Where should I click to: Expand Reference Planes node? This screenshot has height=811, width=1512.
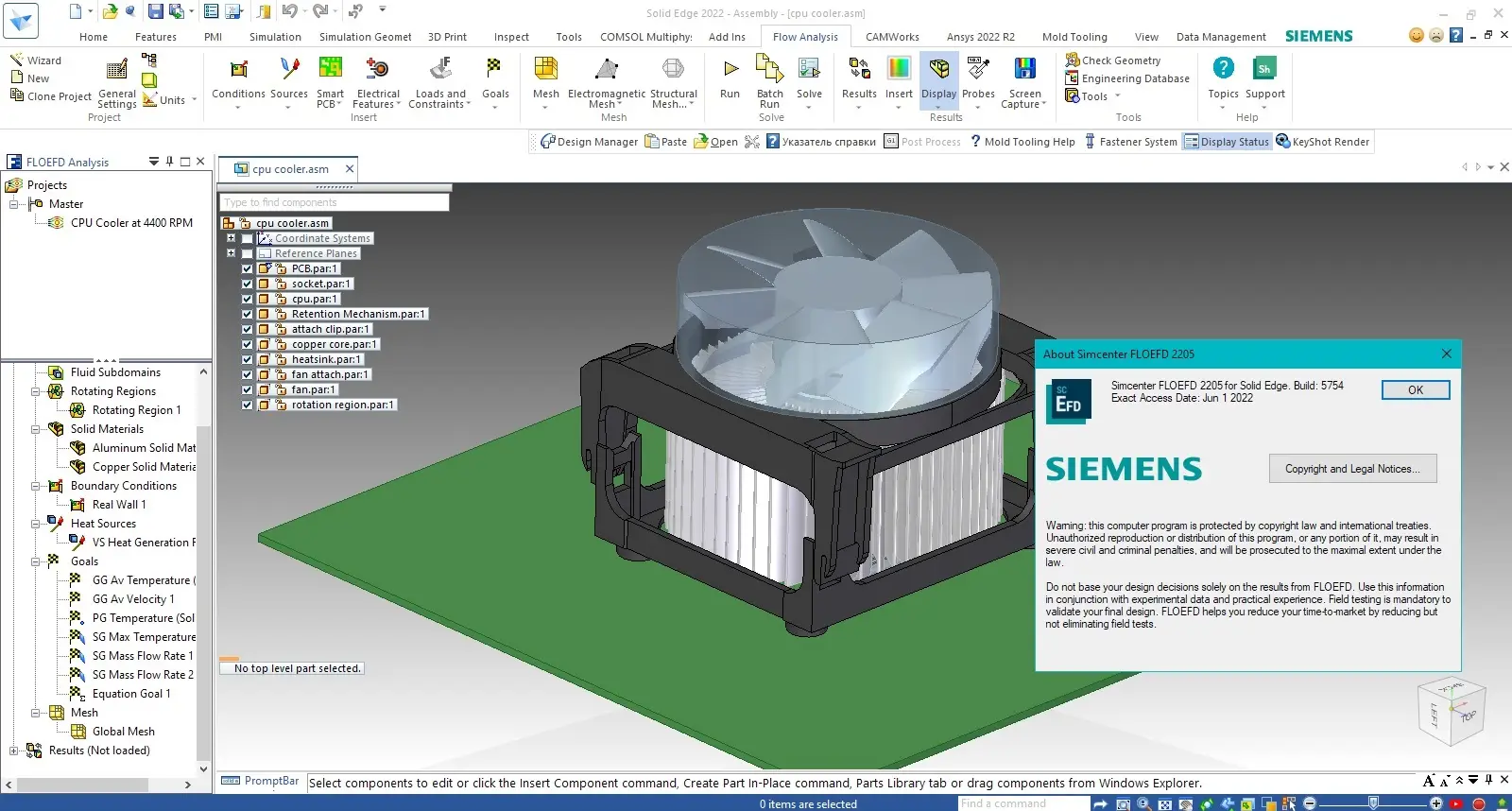[231, 253]
